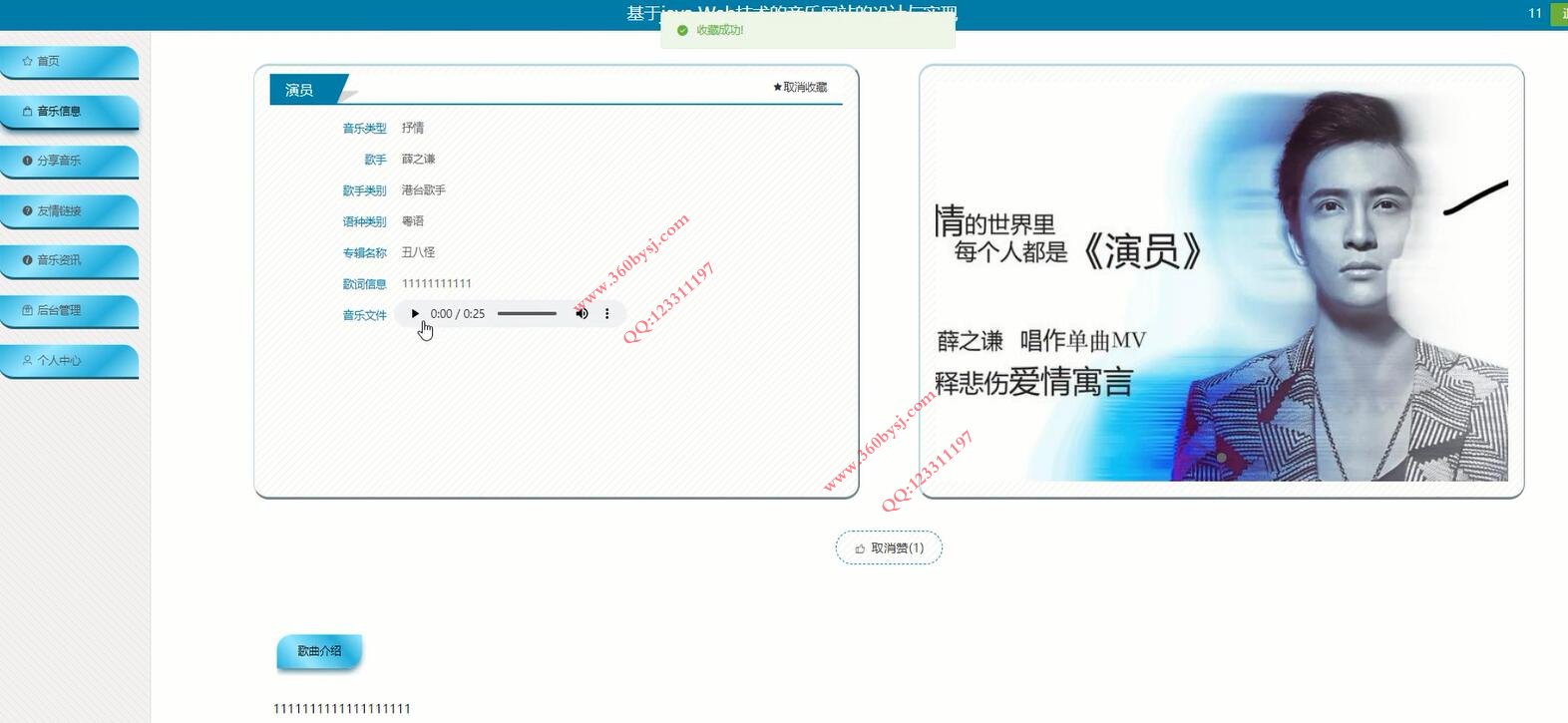Click the lyrics value 11111111111
Screen dimensions: 1568x723
(x=437, y=284)
